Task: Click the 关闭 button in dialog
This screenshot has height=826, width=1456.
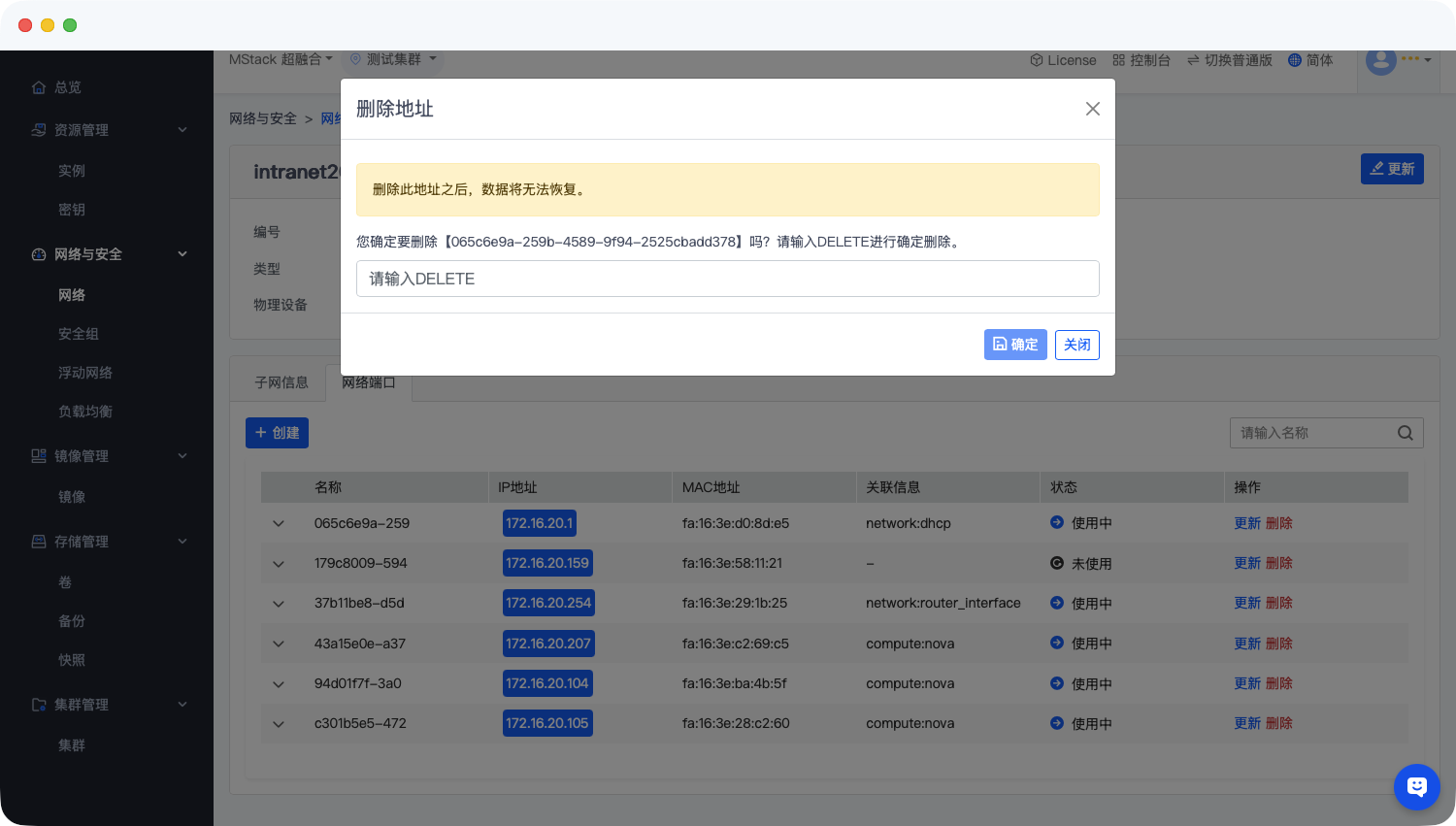Action: 1076,345
